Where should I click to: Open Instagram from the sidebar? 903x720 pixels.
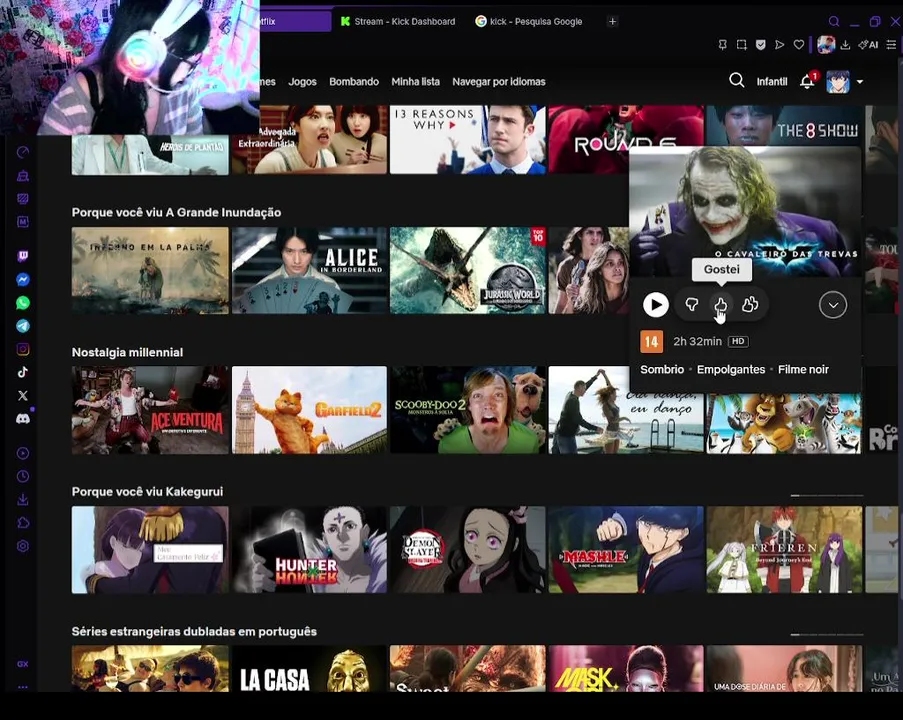click(x=22, y=349)
